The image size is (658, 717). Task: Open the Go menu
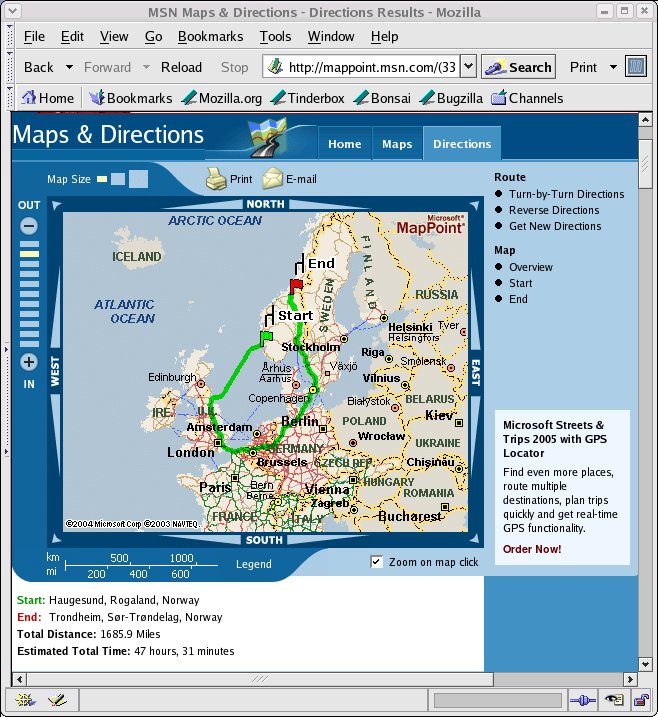tap(153, 36)
